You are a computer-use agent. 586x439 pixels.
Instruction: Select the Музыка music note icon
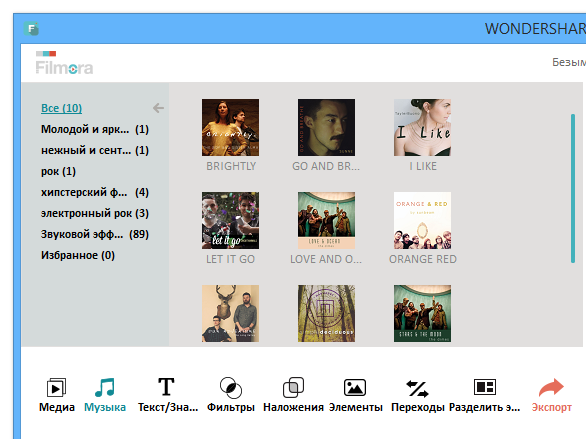[x=105, y=387]
